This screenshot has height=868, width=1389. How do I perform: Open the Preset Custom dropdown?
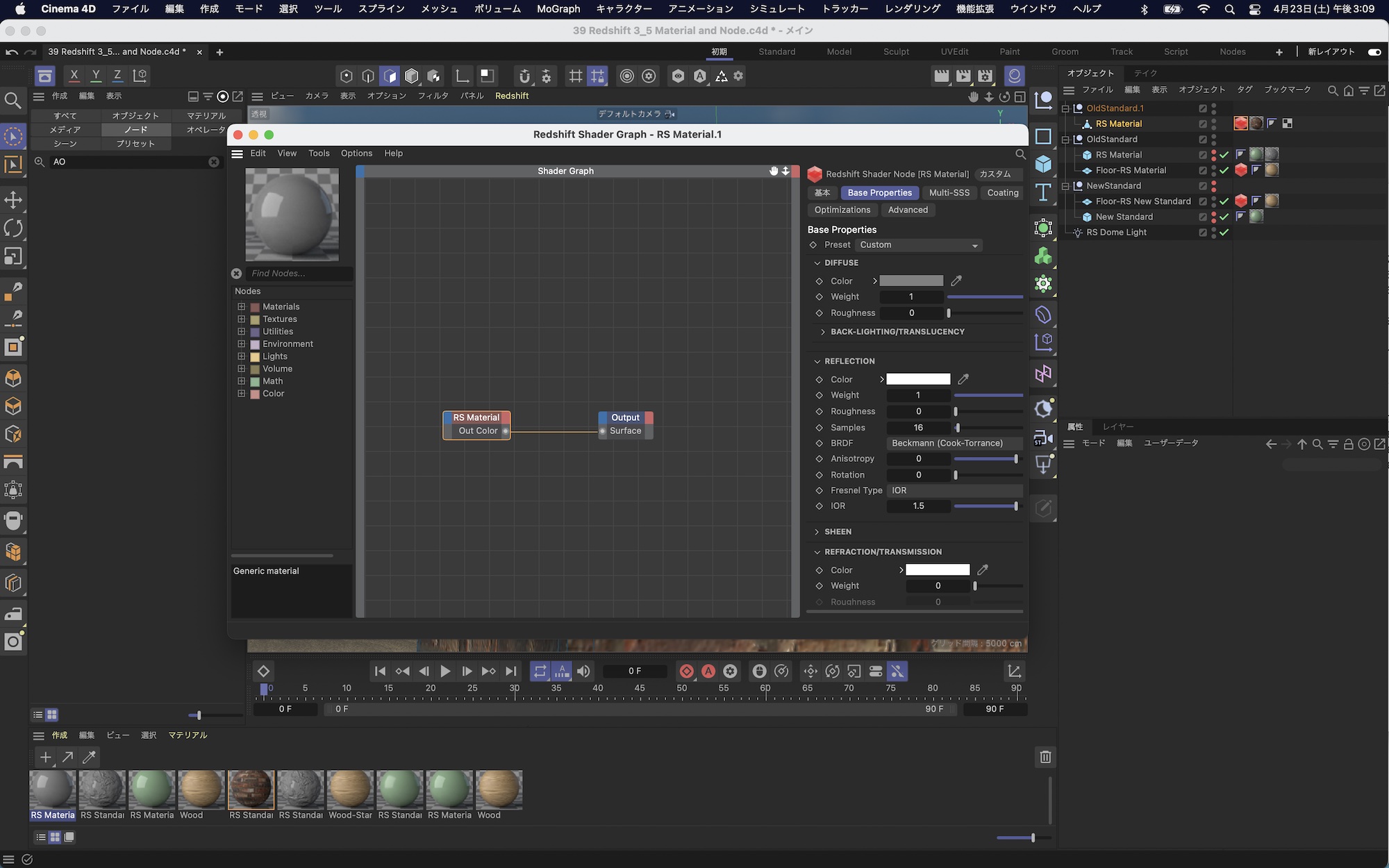pyautogui.click(x=918, y=245)
